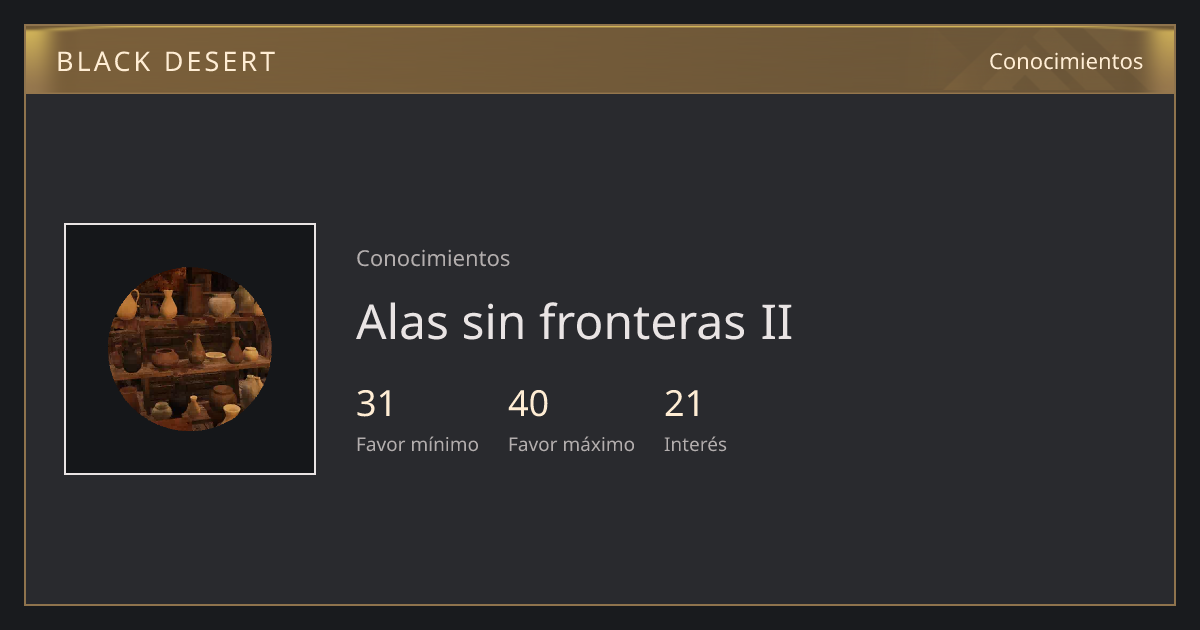Select the minimum favor value 31
The height and width of the screenshot is (630, 1200).
[x=376, y=404]
